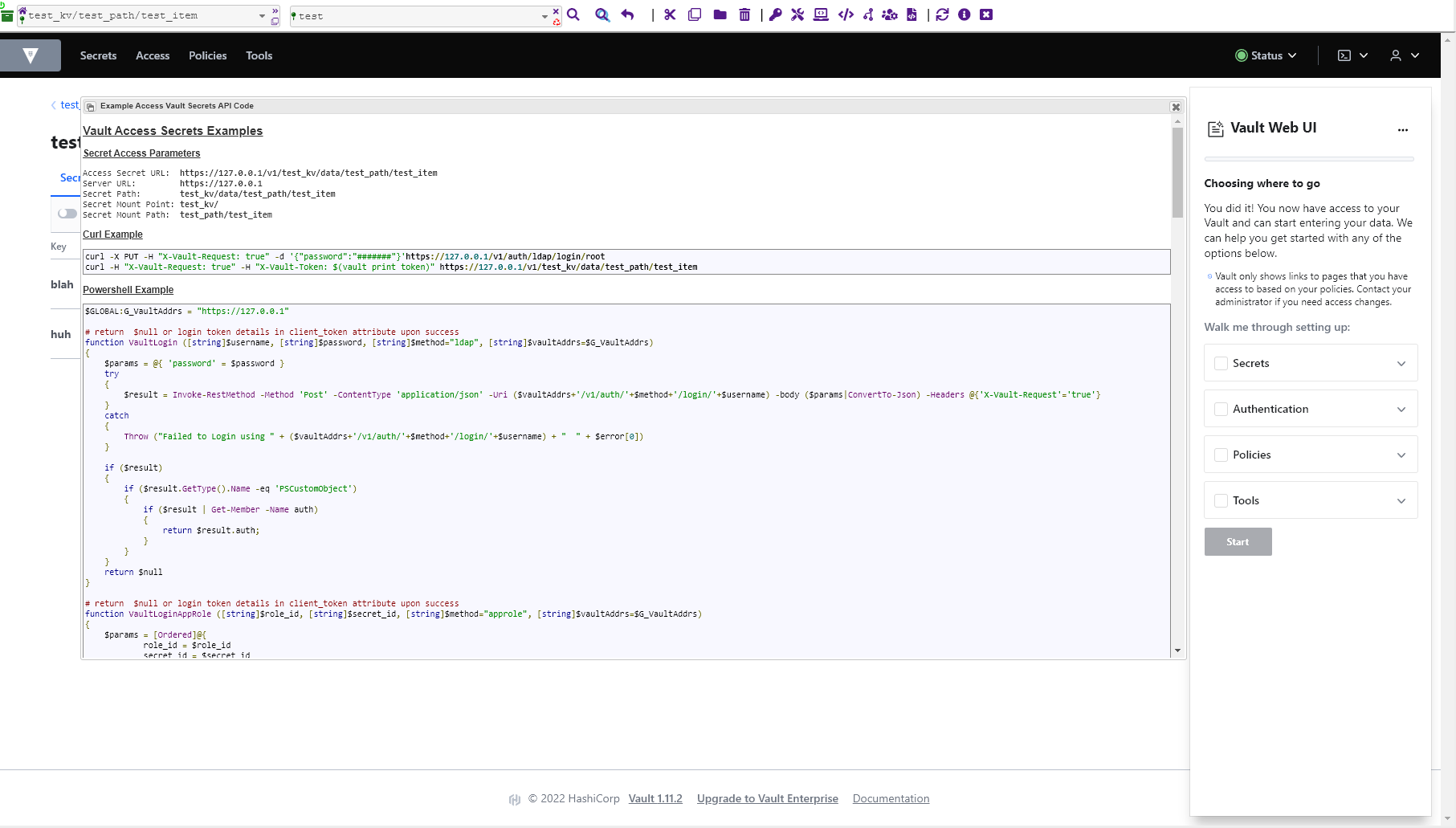Click the scissors cut icon
This screenshot has width=1456, height=828.
(670, 14)
